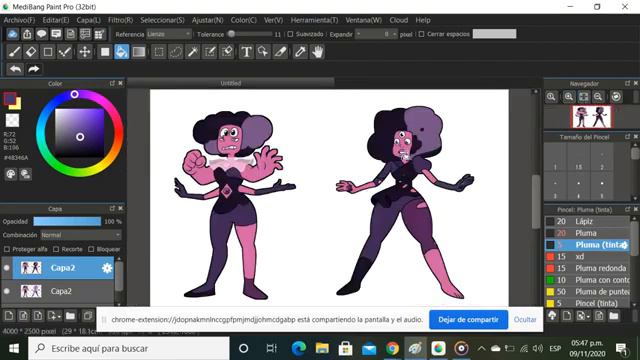Image resolution: width=640 pixels, height=360 pixels.
Task: Select the Eyedropper tool
Action: point(300,52)
